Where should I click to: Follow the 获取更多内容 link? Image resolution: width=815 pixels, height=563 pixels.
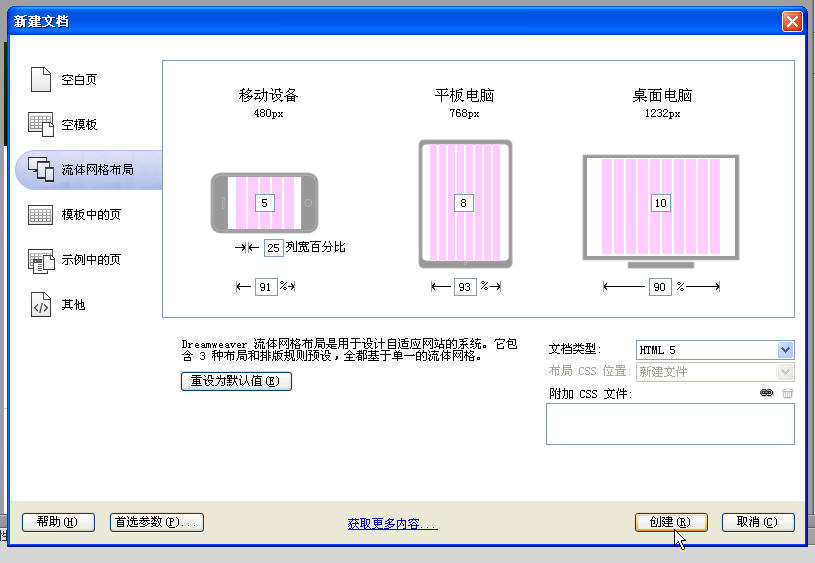point(392,523)
